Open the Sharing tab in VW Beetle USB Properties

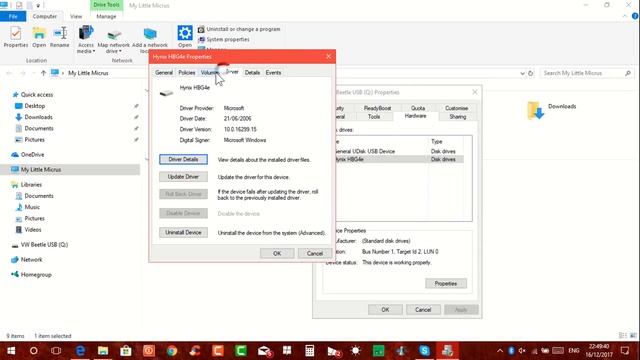click(x=458, y=117)
